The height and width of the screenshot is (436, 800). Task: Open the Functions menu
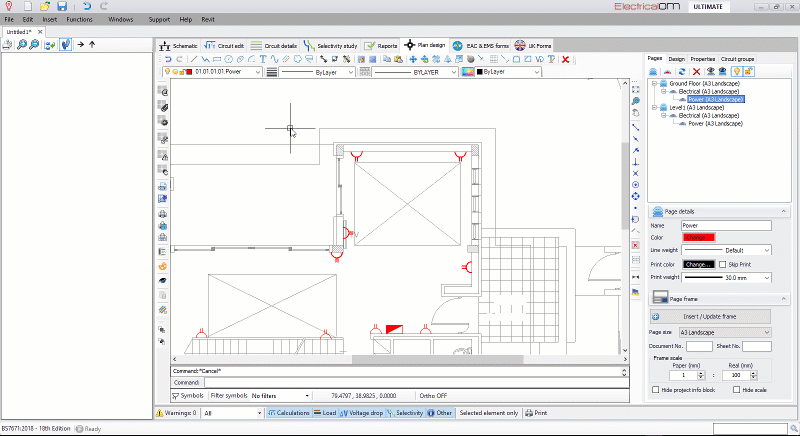tap(80, 19)
